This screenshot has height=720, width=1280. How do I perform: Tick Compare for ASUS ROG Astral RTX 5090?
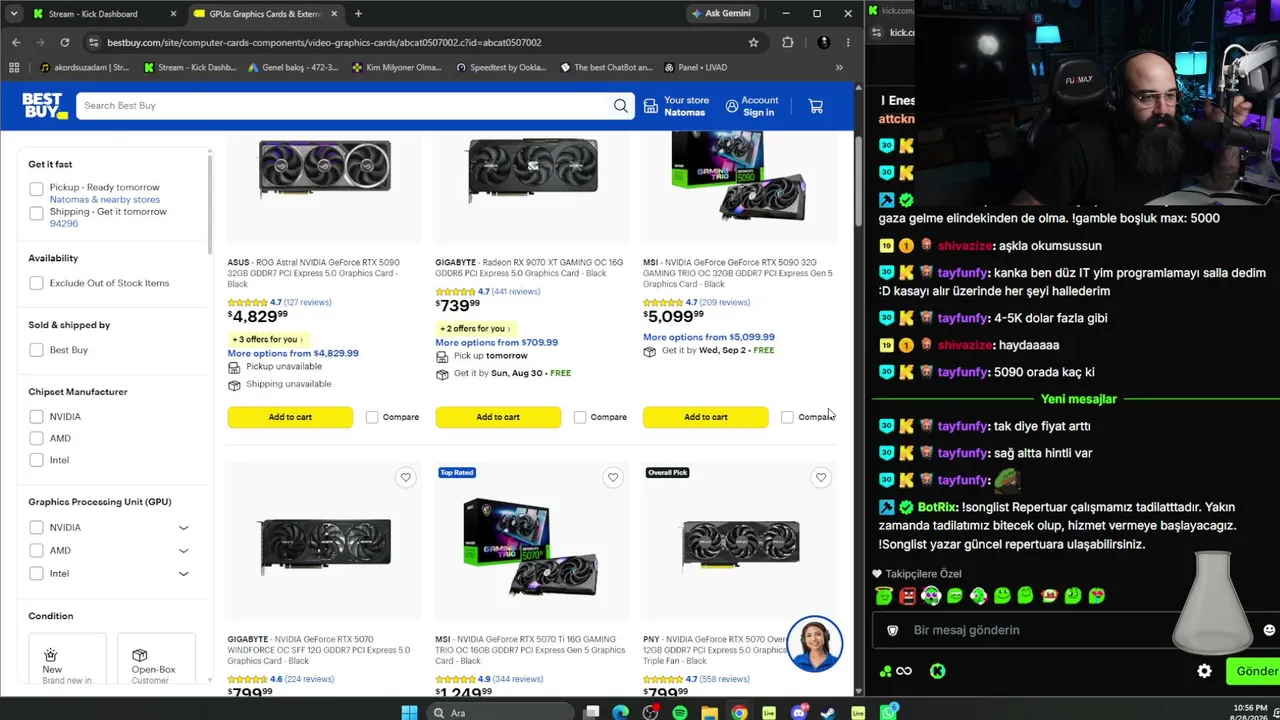click(x=372, y=417)
